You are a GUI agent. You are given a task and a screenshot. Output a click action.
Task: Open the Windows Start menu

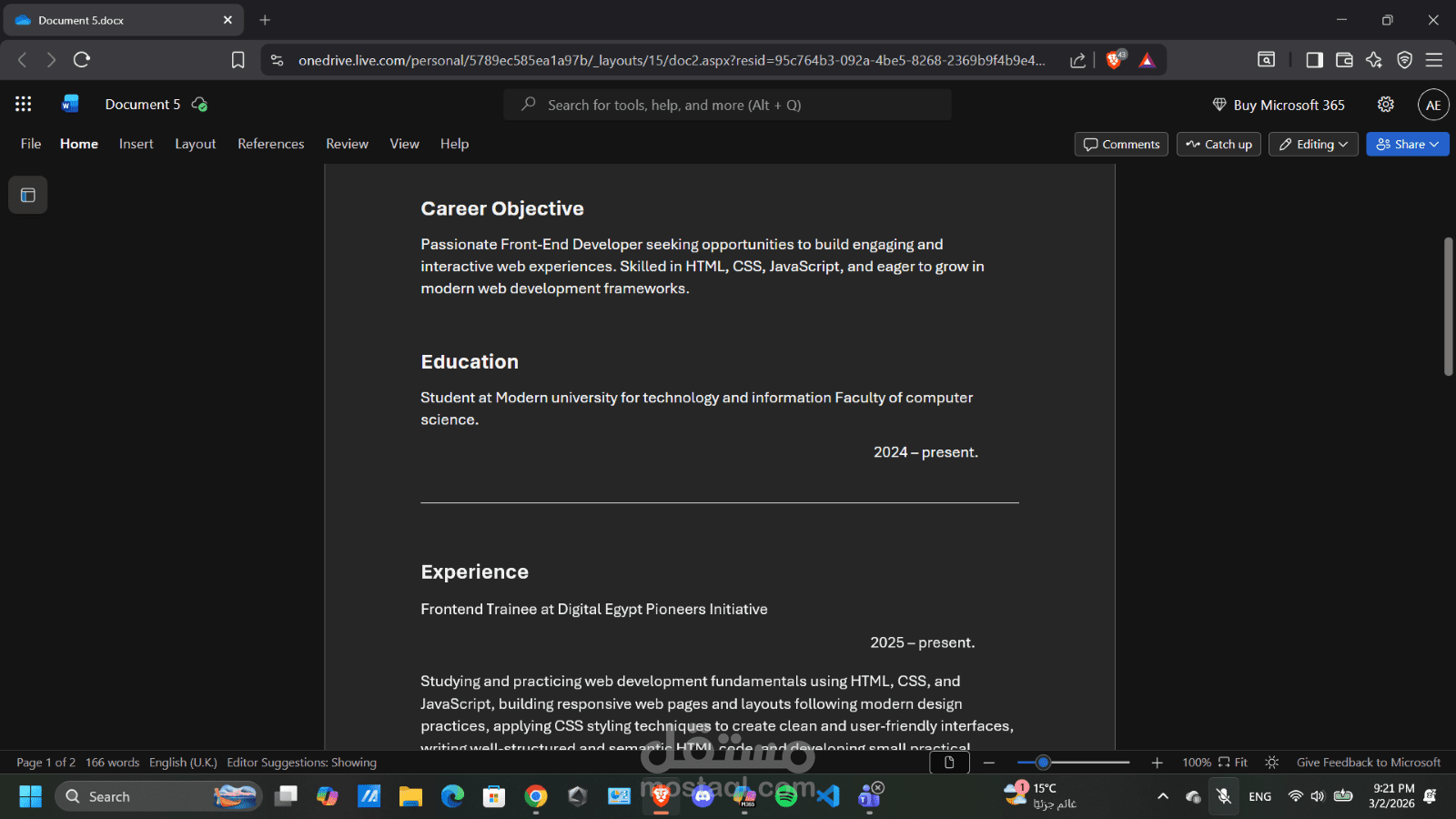click(30, 796)
